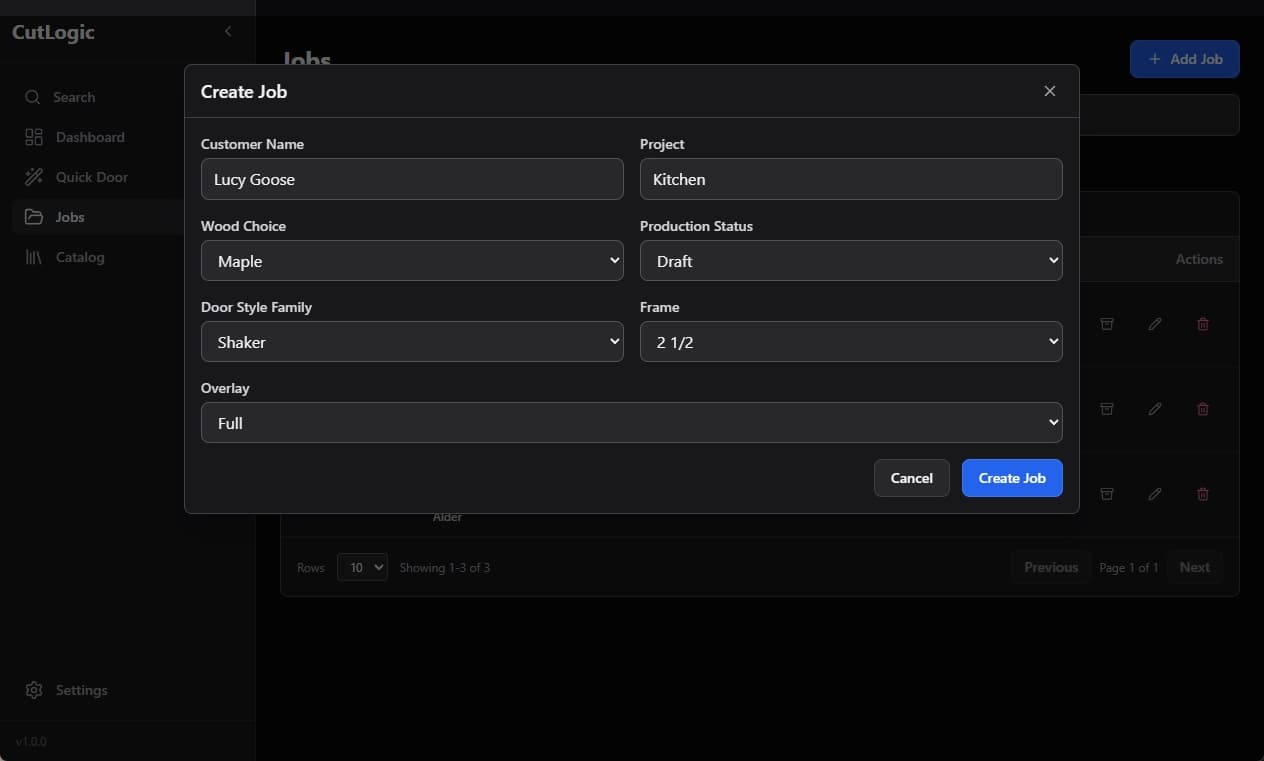Image resolution: width=1264 pixels, height=761 pixels.
Task: Open the Dashboard grid icon
Action: click(x=33, y=137)
